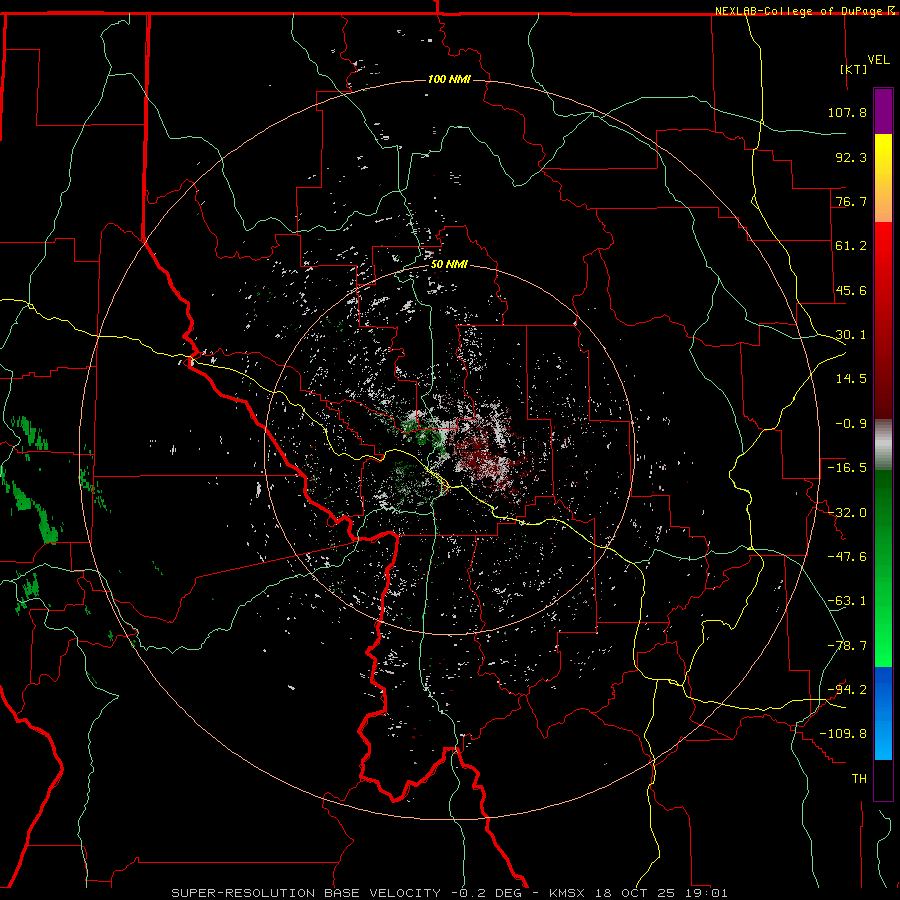Click the -63.1 velocity scale value
Image resolution: width=900 pixels, height=900 pixels.
coord(847,601)
